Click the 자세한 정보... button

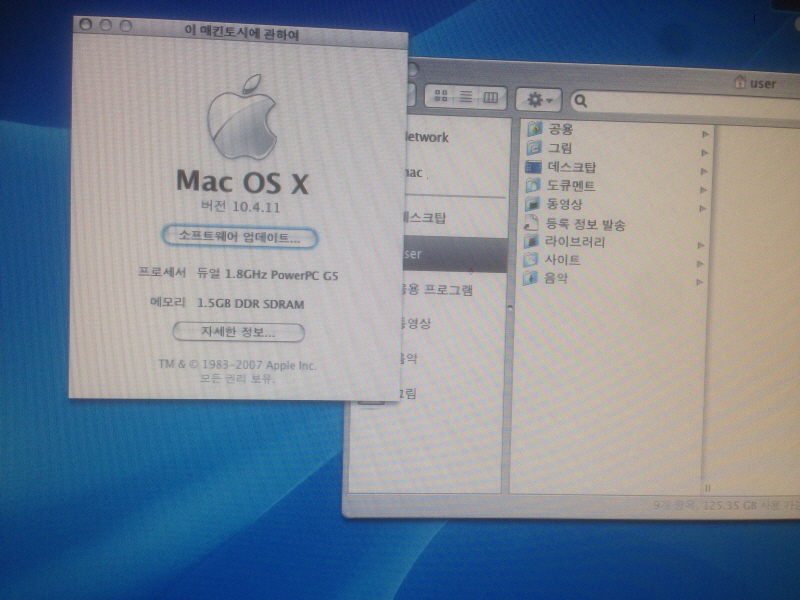tap(238, 332)
